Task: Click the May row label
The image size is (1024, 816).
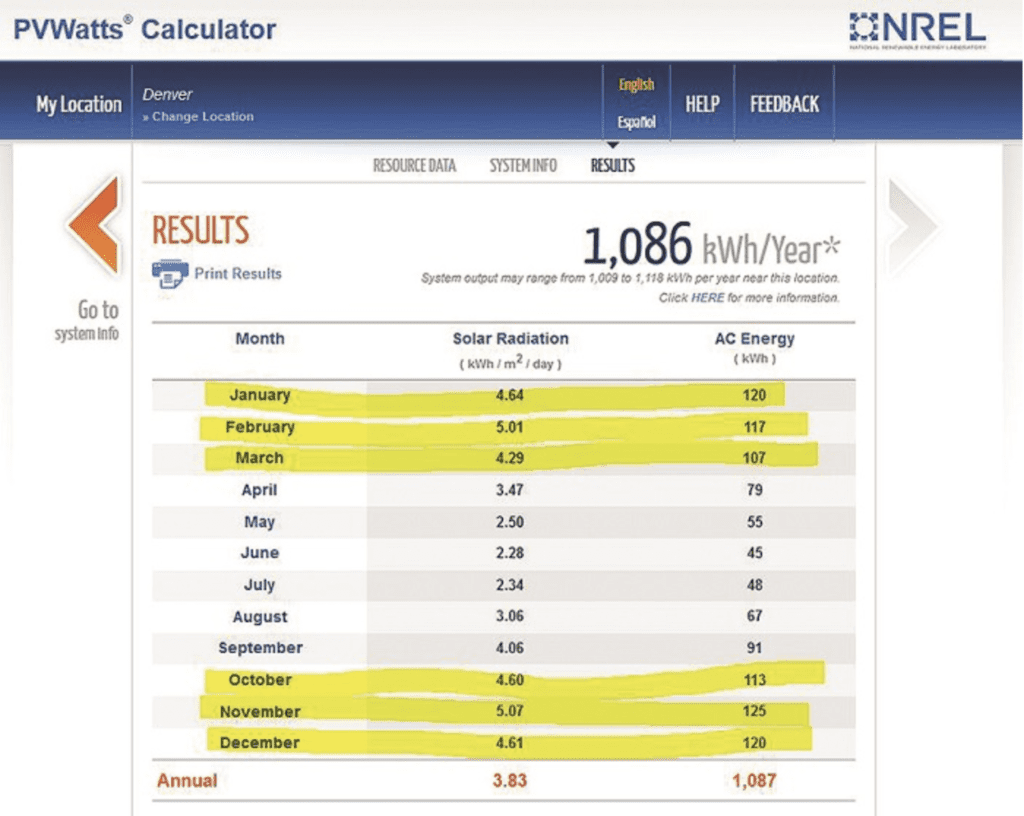Action: [x=259, y=522]
